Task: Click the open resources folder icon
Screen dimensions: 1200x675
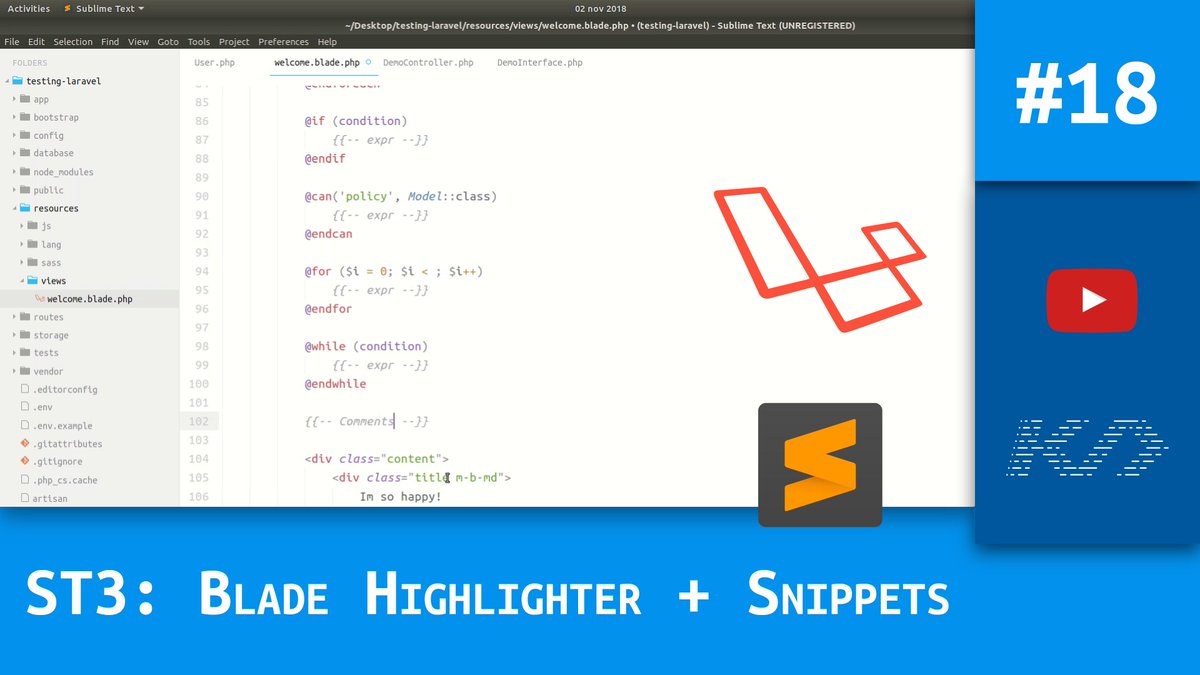Action: (24, 208)
